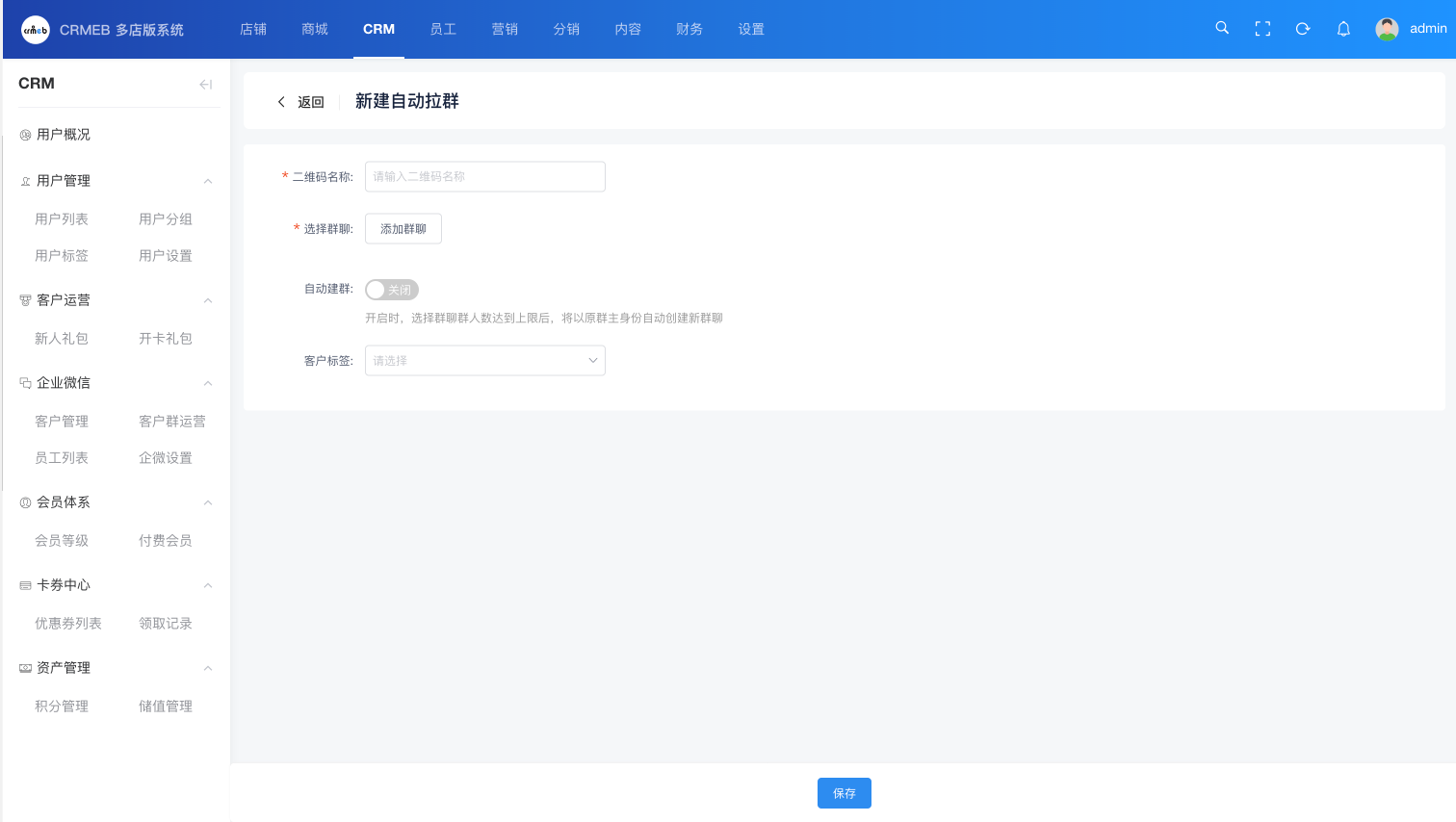Collapse the 卡券中心 group chevron
This screenshot has width=1456, height=822.
click(x=208, y=585)
